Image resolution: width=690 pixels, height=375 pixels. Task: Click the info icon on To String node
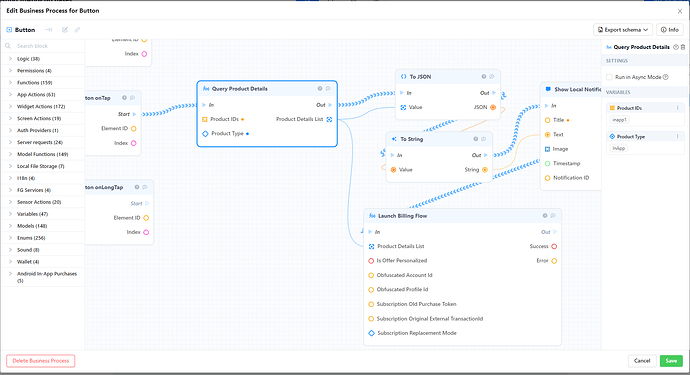coord(476,139)
